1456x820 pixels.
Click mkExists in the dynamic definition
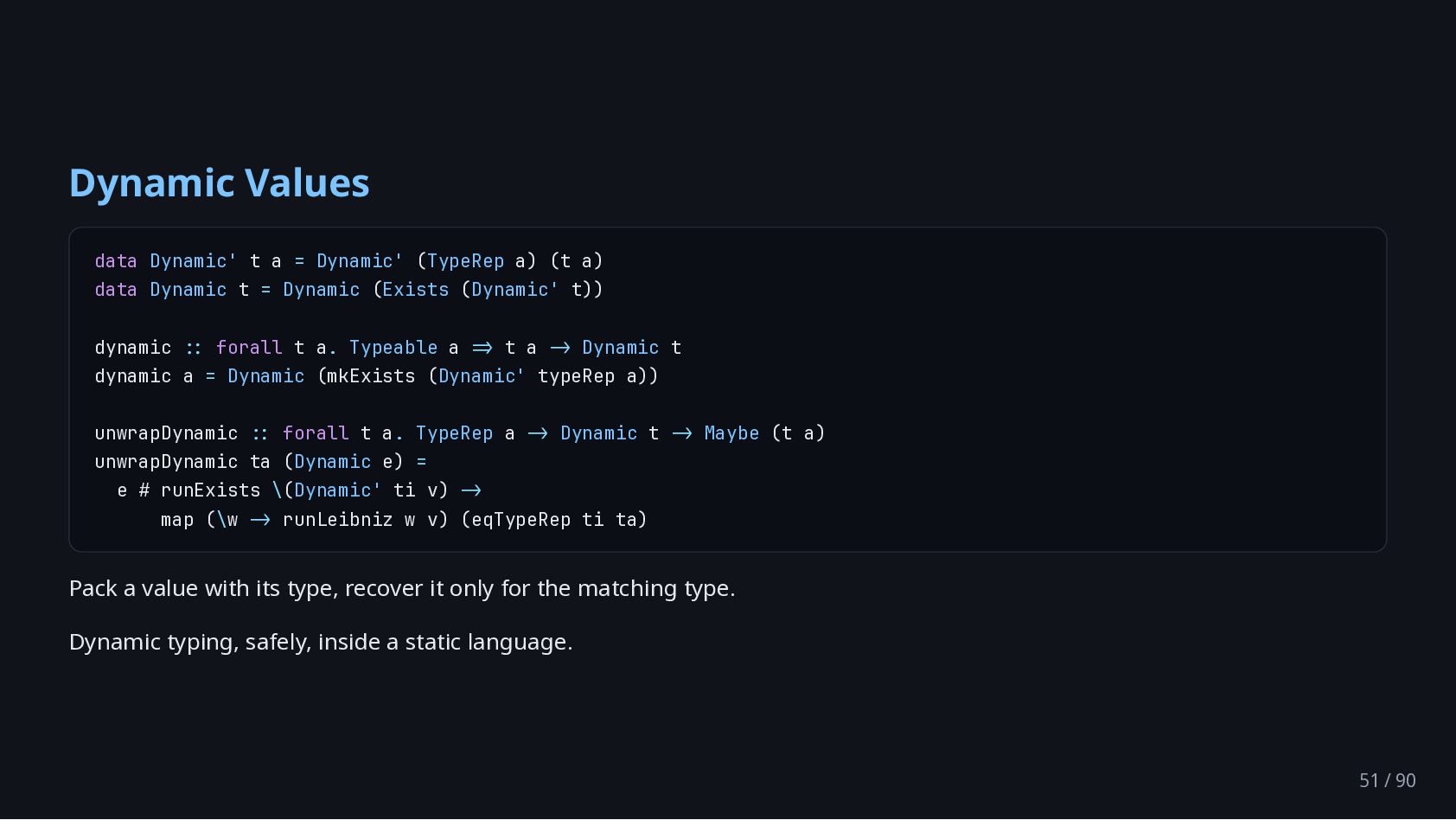(371, 376)
